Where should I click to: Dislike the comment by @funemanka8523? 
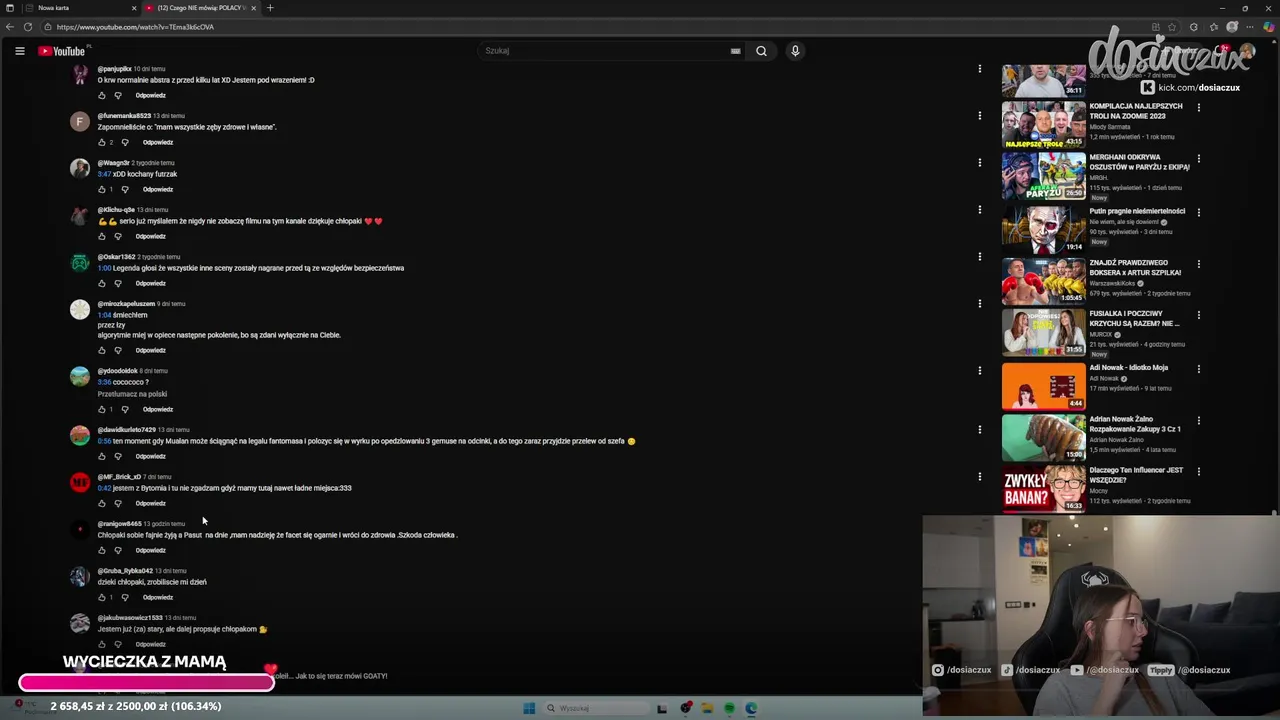pos(124,143)
